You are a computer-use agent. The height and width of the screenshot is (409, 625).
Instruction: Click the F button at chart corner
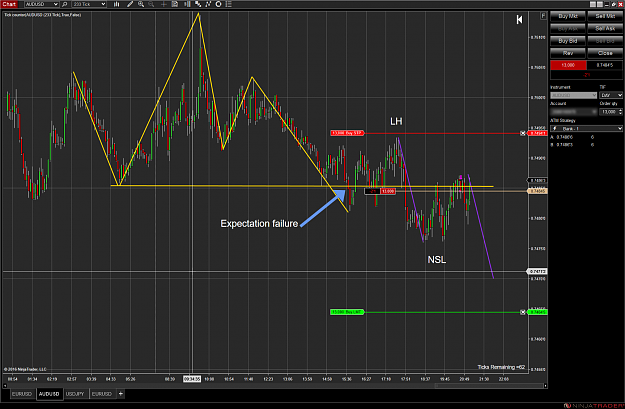(x=543, y=16)
